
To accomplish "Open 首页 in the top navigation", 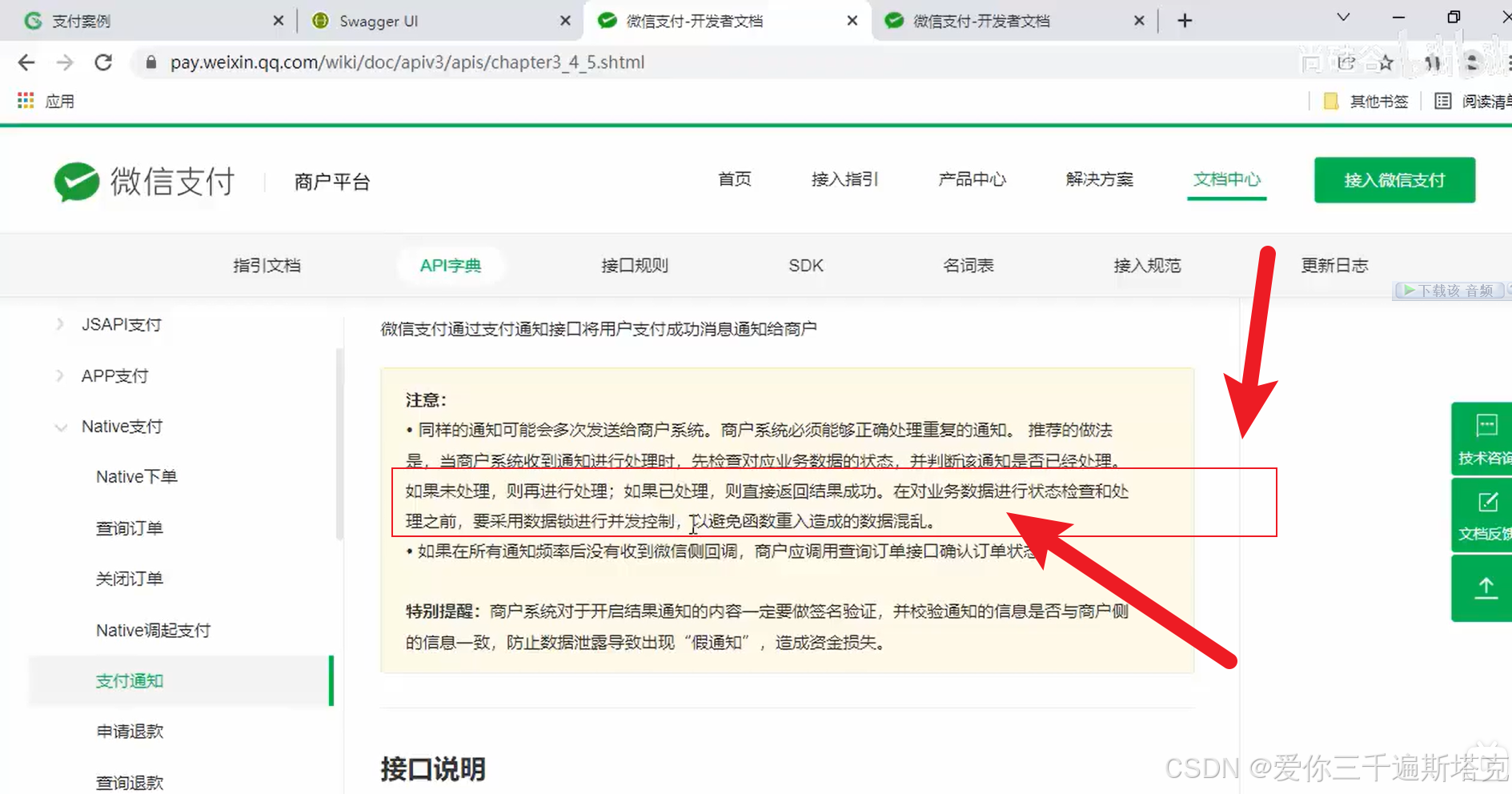I will tap(735, 179).
